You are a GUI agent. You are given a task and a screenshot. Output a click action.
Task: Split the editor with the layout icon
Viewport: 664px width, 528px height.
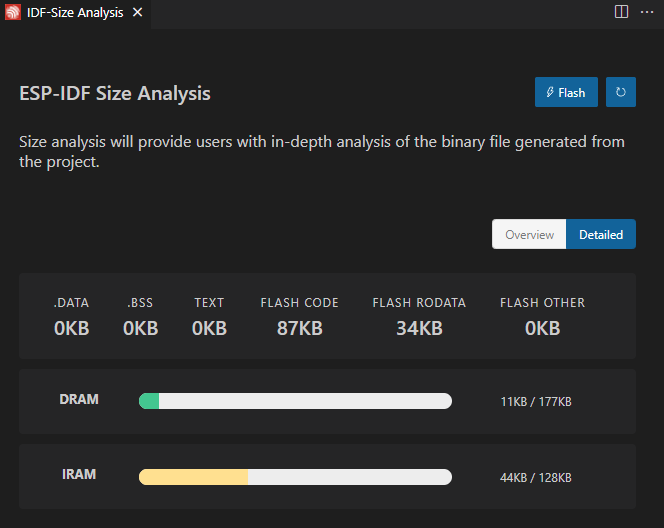click(x=621, y=12)
